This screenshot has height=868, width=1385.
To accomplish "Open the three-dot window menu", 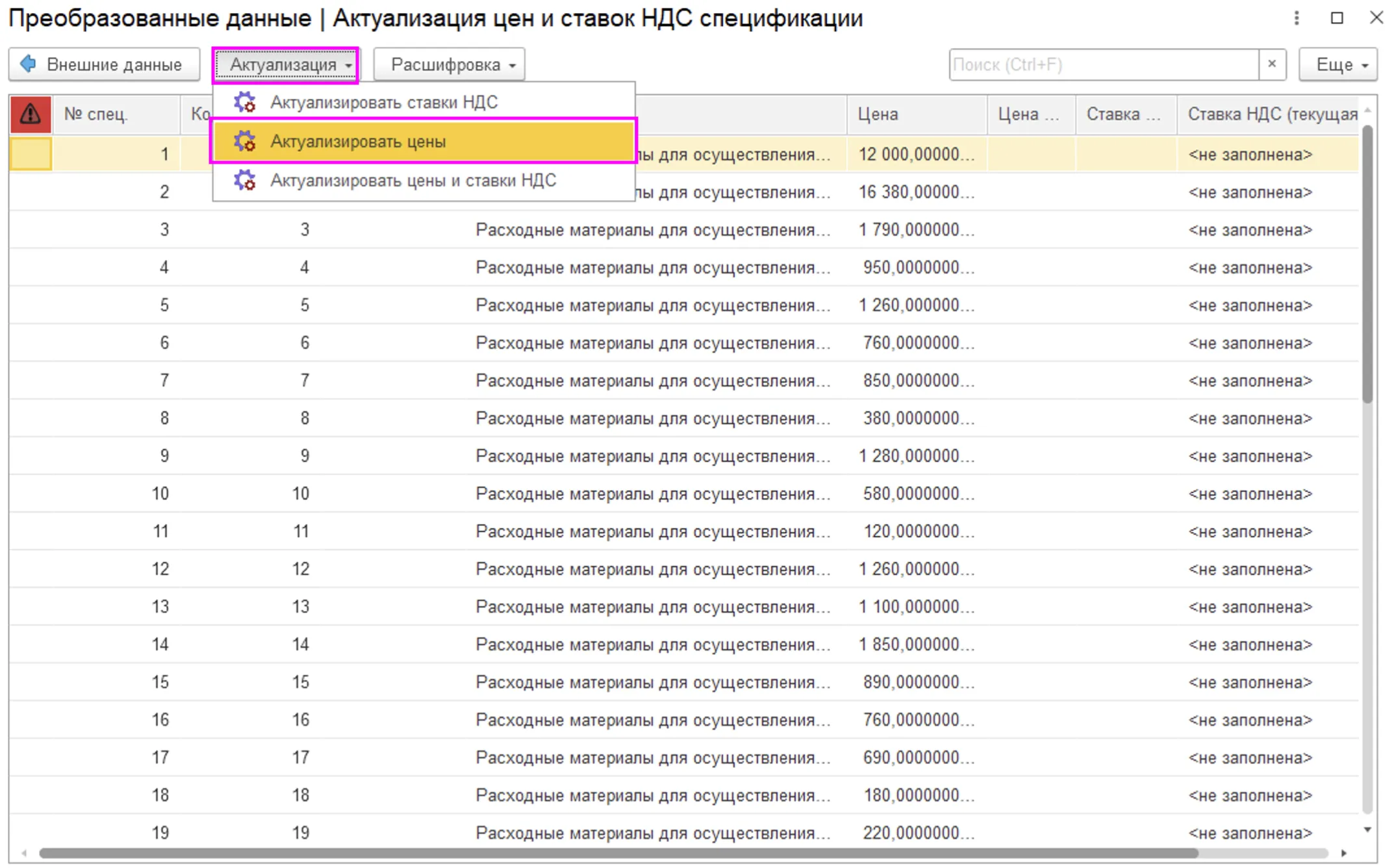I will (x=1297, y=18).
